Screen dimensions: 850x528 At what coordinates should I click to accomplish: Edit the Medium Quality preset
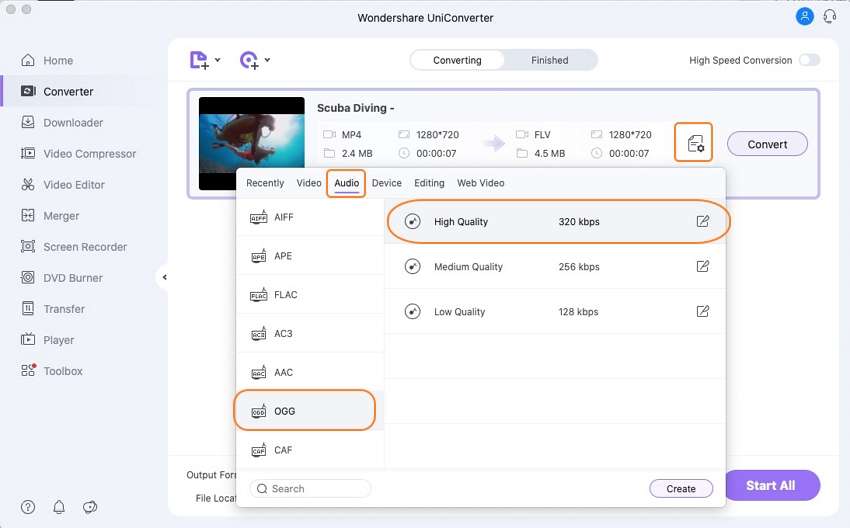[703, 267]
